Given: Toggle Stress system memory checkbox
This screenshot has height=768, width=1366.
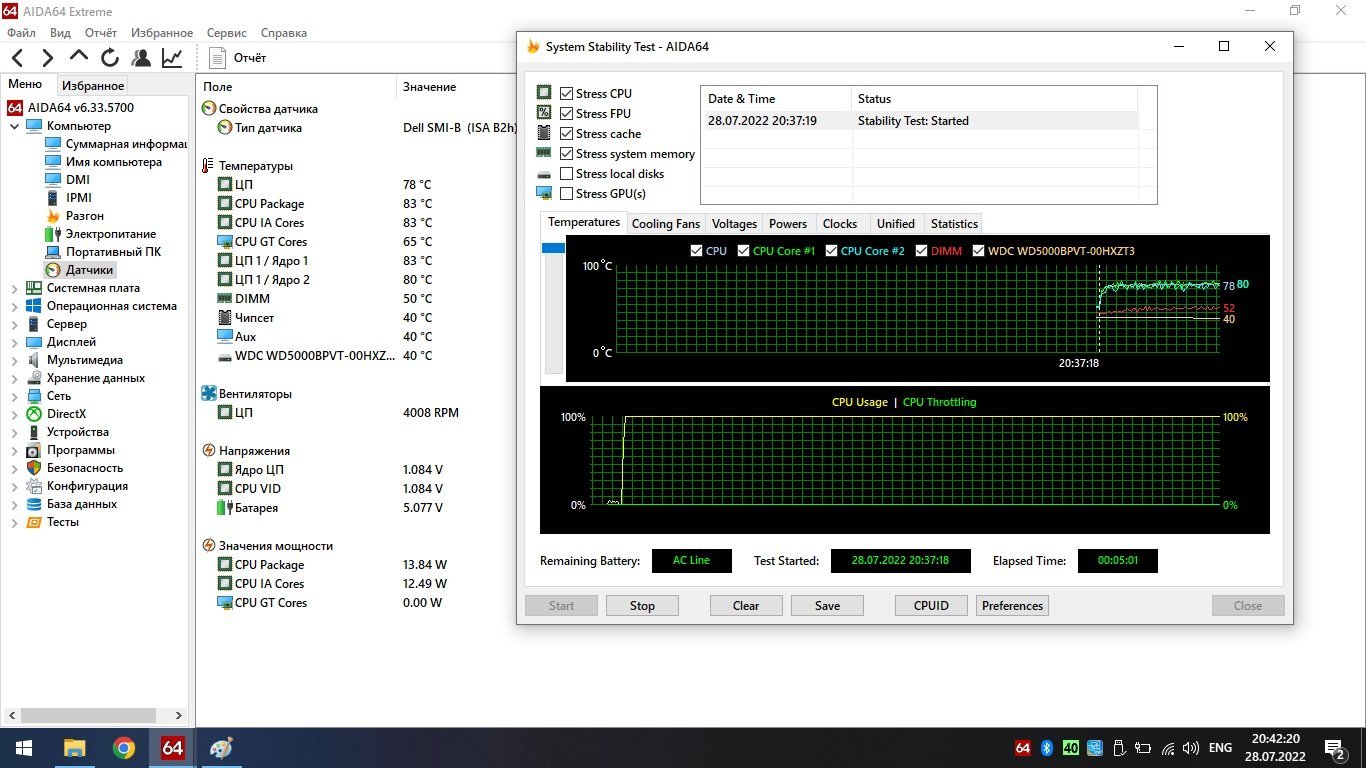Looking at the screenshot, I should [x=567, y=153].
